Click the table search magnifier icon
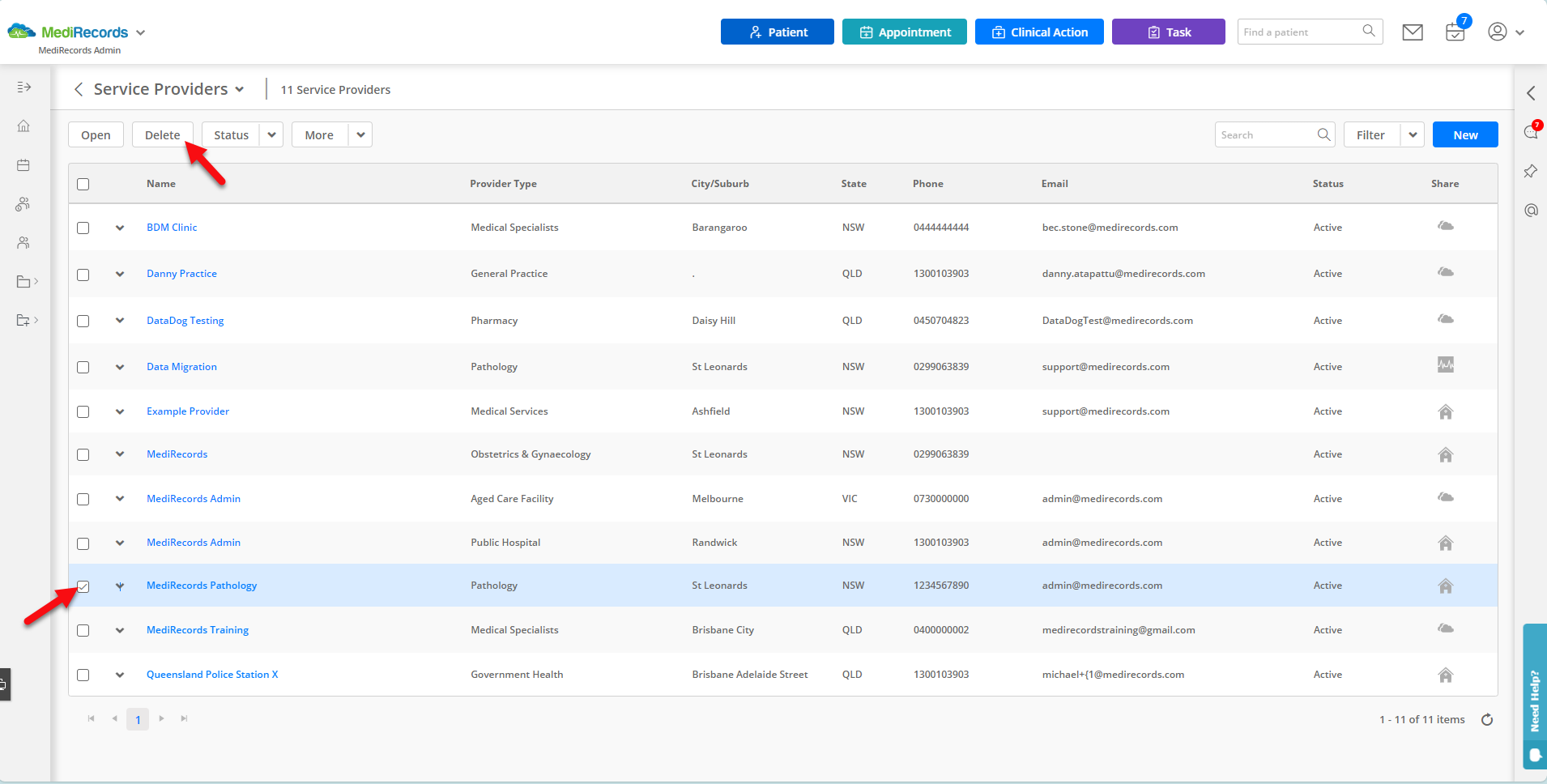The height and width of the screenshot is (784, 1547). point(1323,134)
